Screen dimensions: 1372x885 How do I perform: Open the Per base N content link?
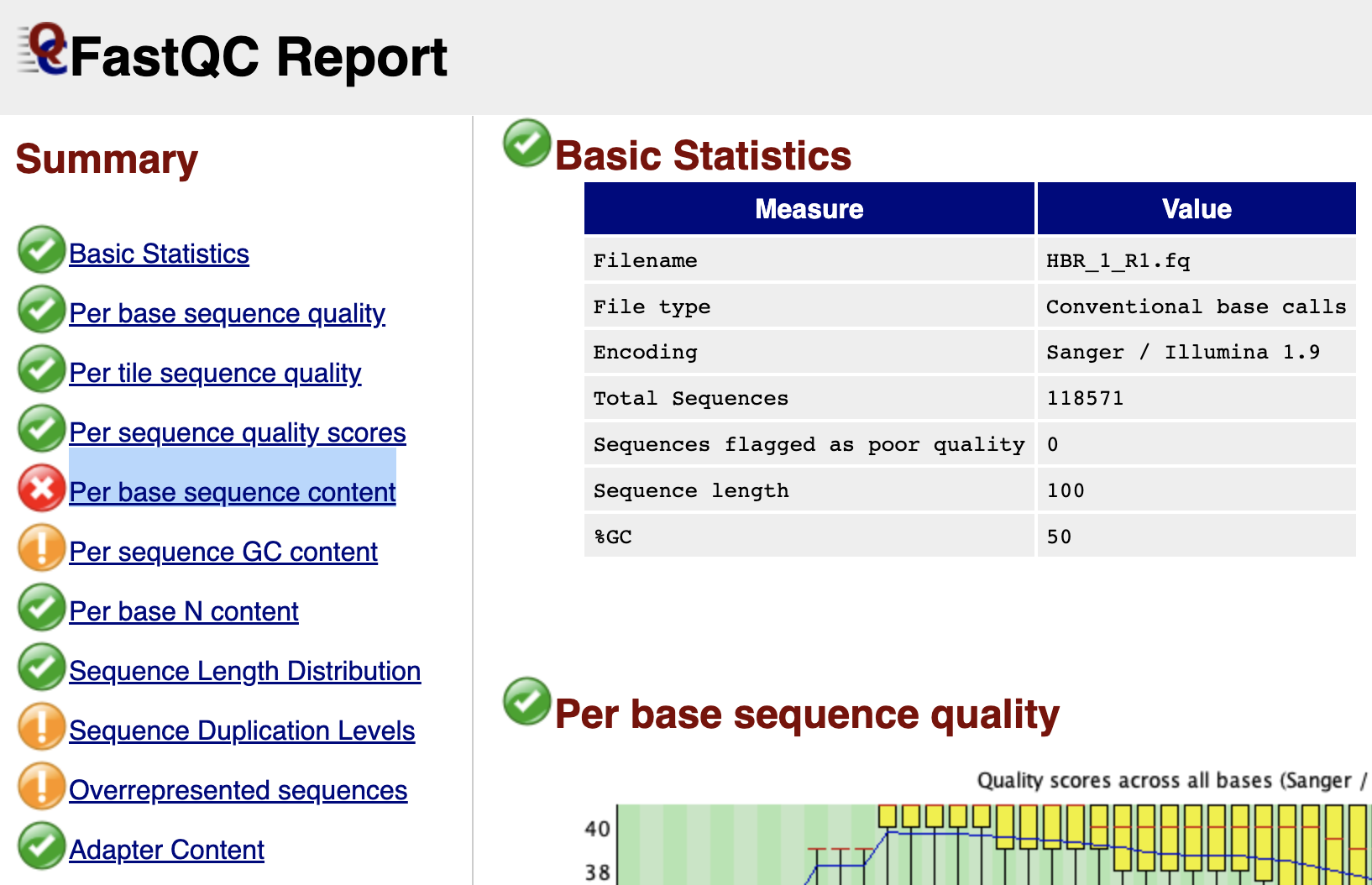pyautogui.click(x=183, y=611)
